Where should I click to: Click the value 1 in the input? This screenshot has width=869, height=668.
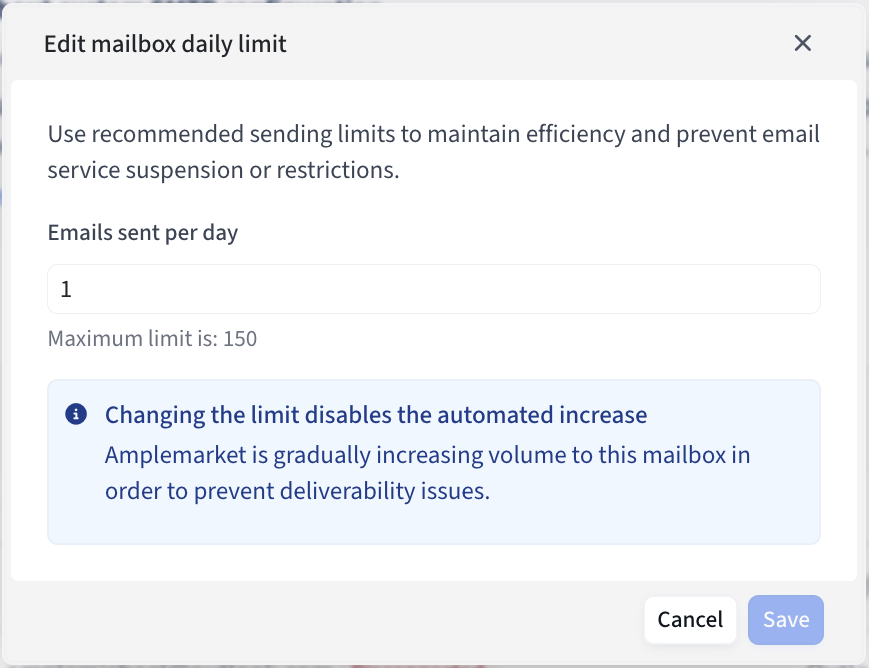(66, 290)
